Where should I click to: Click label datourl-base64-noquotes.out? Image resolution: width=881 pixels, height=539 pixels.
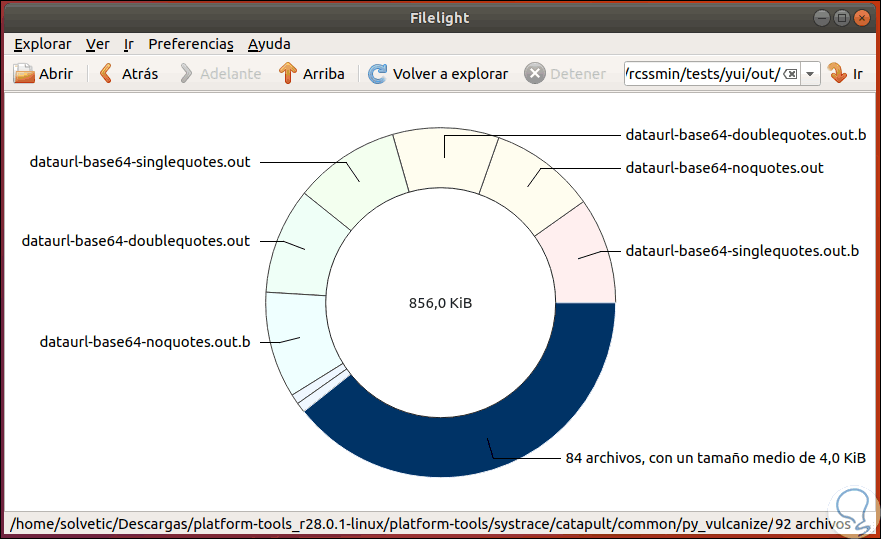click(724, 168)
